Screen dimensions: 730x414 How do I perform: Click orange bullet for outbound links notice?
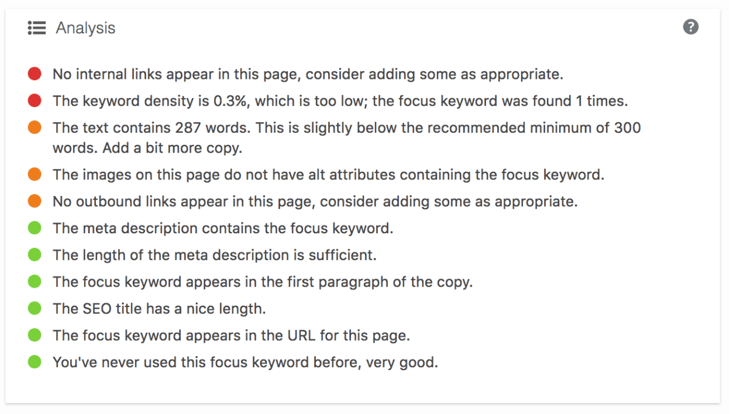coord(35,202)
